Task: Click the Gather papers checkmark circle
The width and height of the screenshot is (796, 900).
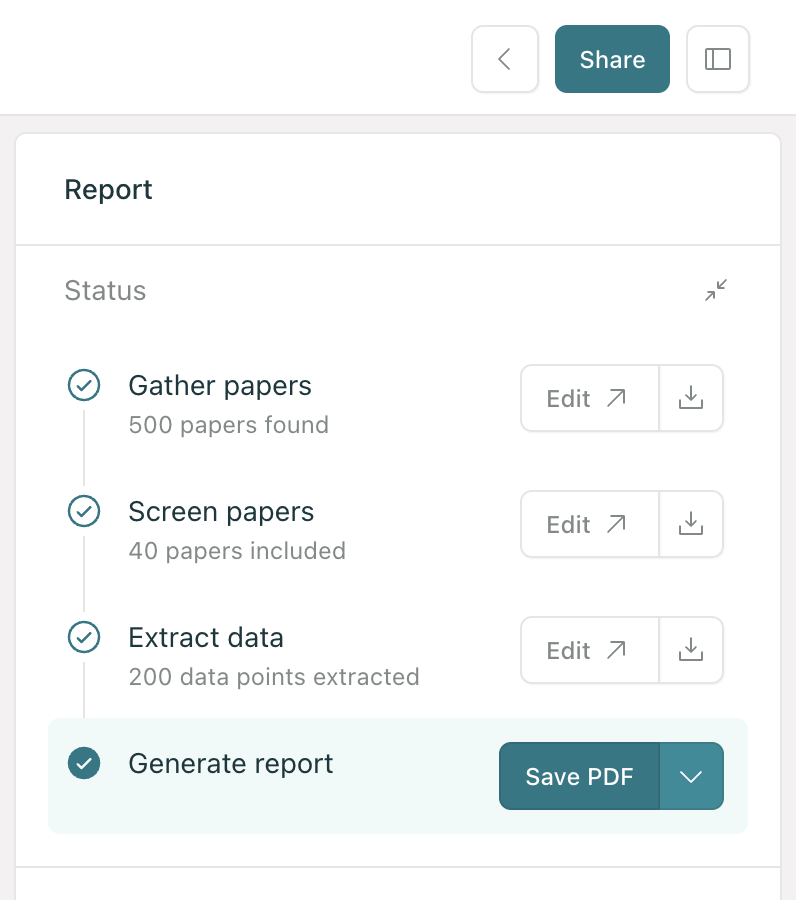Action: point(84,385)
